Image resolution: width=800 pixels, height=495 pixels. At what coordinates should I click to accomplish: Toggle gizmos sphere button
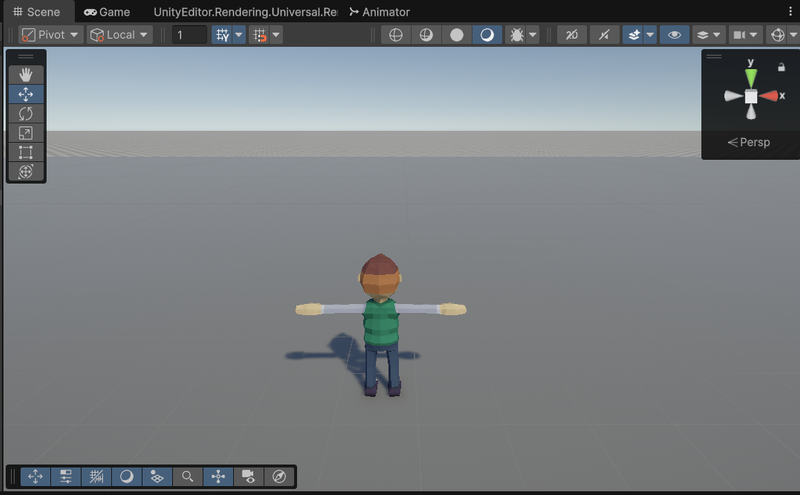(778, 35)
